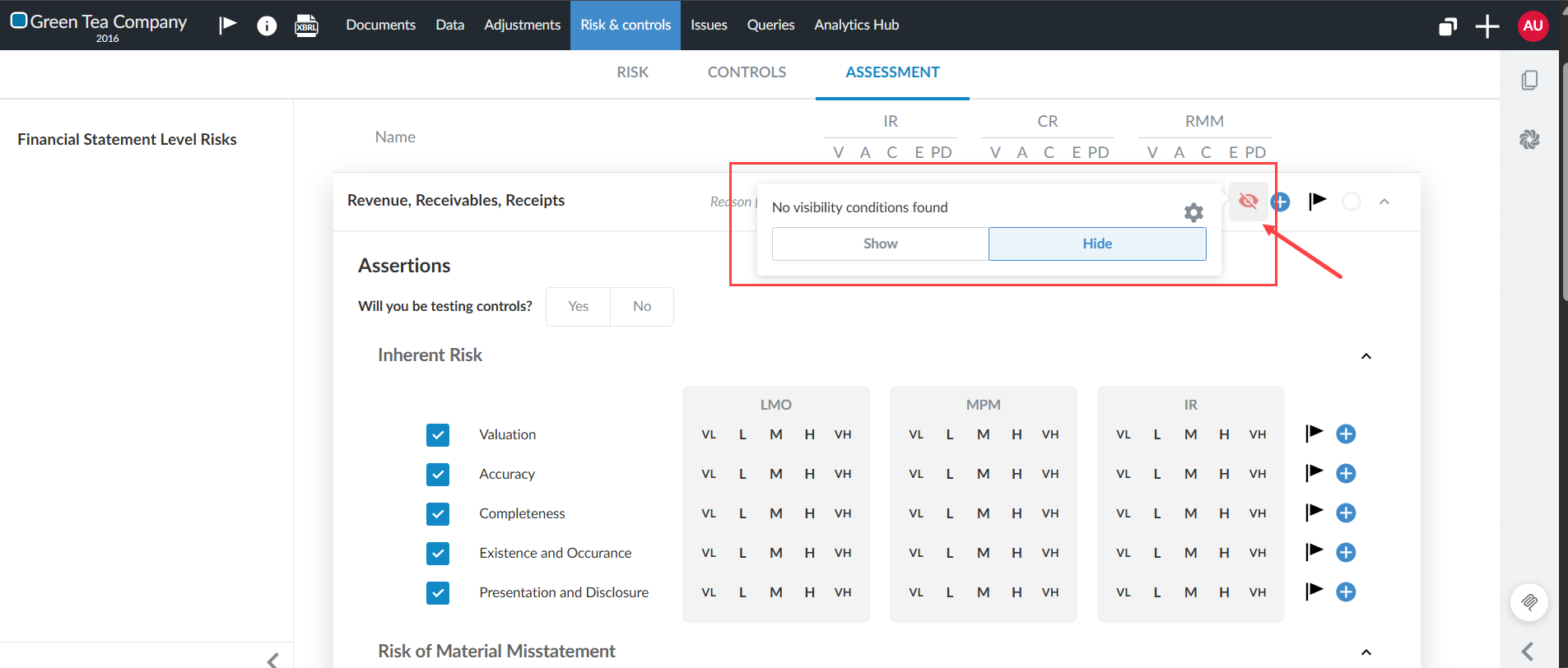Click plus icon on Accuracy row
The width and height of the screenshot is (1568, 668).
pyautogui.click(x=1346, y=473)
